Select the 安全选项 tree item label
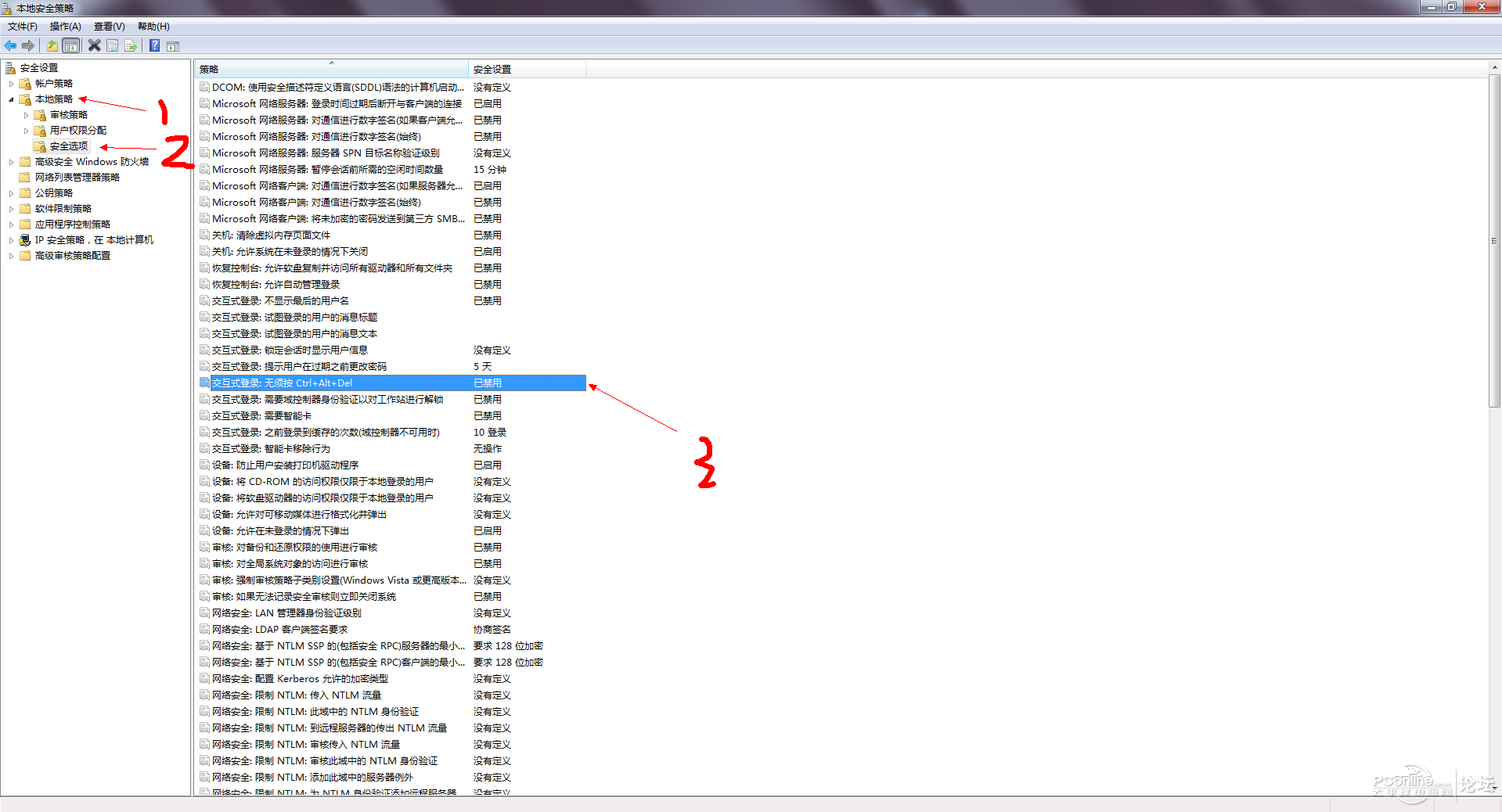The width and height of the screenshot is (1502, 812). (x=69, y=146)
